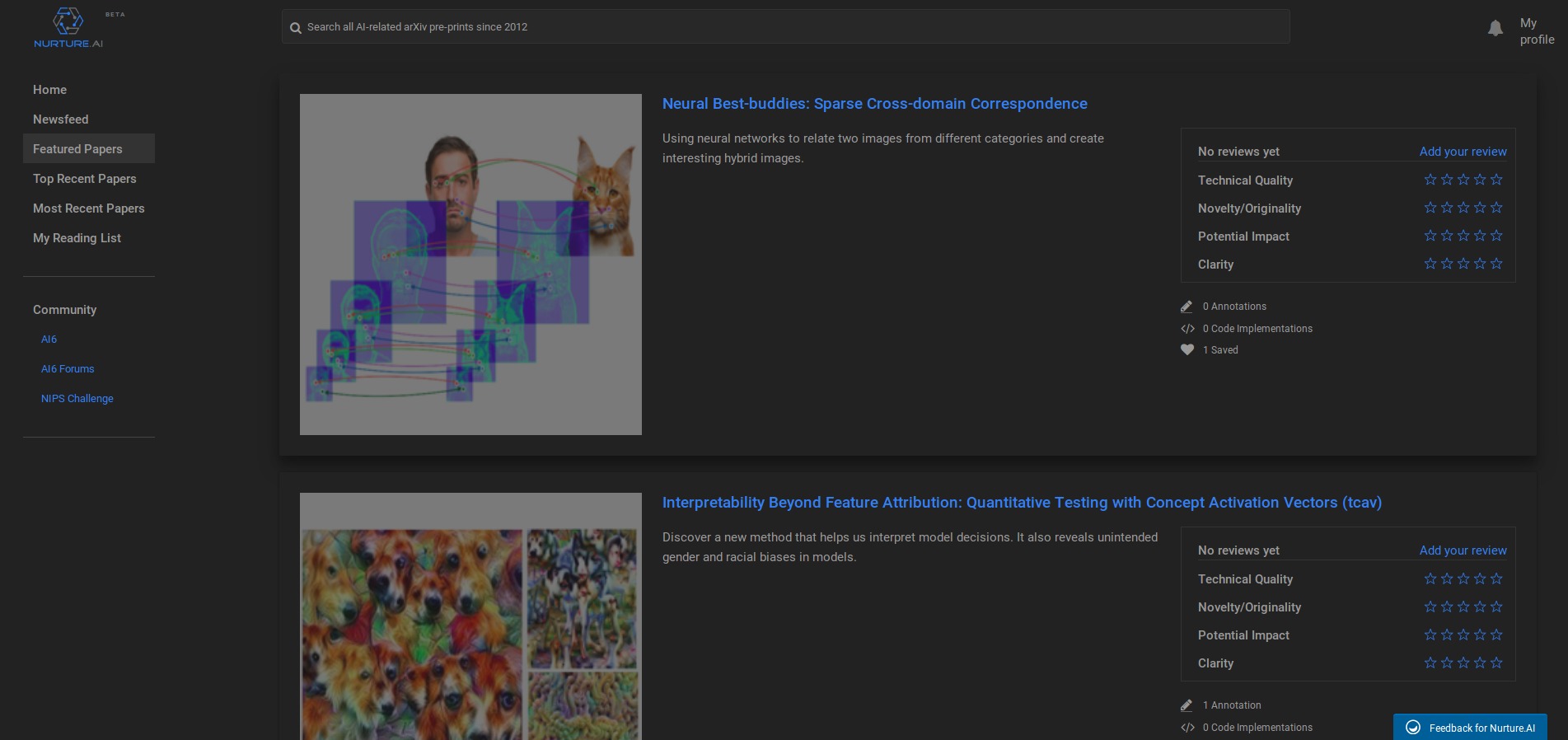Open the NIPS Challenge link
The image size is (1568, 740).
click(77, 399)
